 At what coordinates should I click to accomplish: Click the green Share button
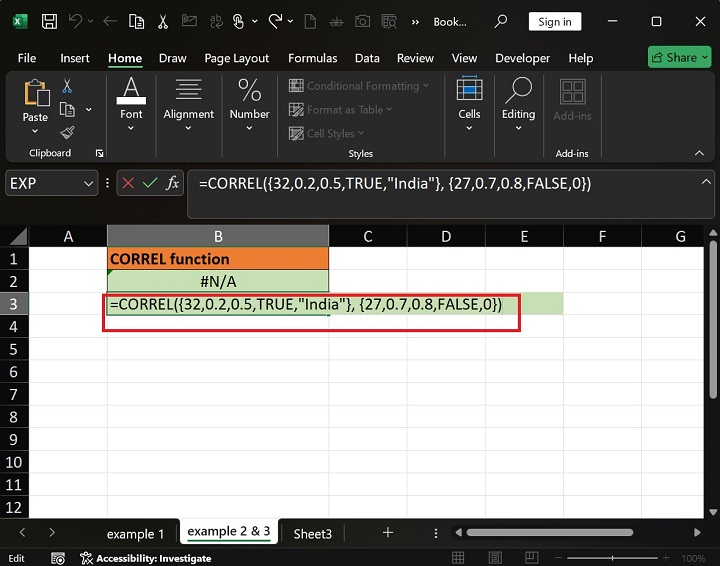tap(680, 57)
